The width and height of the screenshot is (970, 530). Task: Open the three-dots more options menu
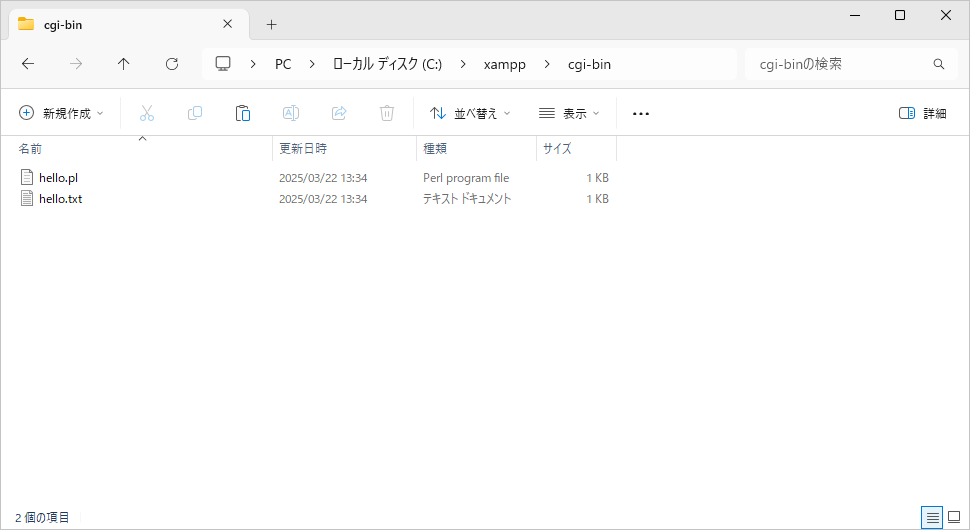641,114
